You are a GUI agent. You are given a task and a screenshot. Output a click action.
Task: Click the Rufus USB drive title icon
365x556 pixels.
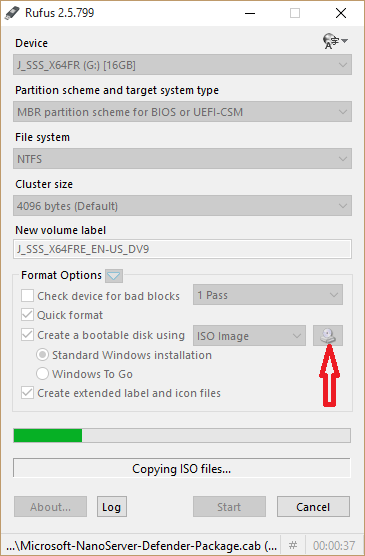[x=12, y=13]
